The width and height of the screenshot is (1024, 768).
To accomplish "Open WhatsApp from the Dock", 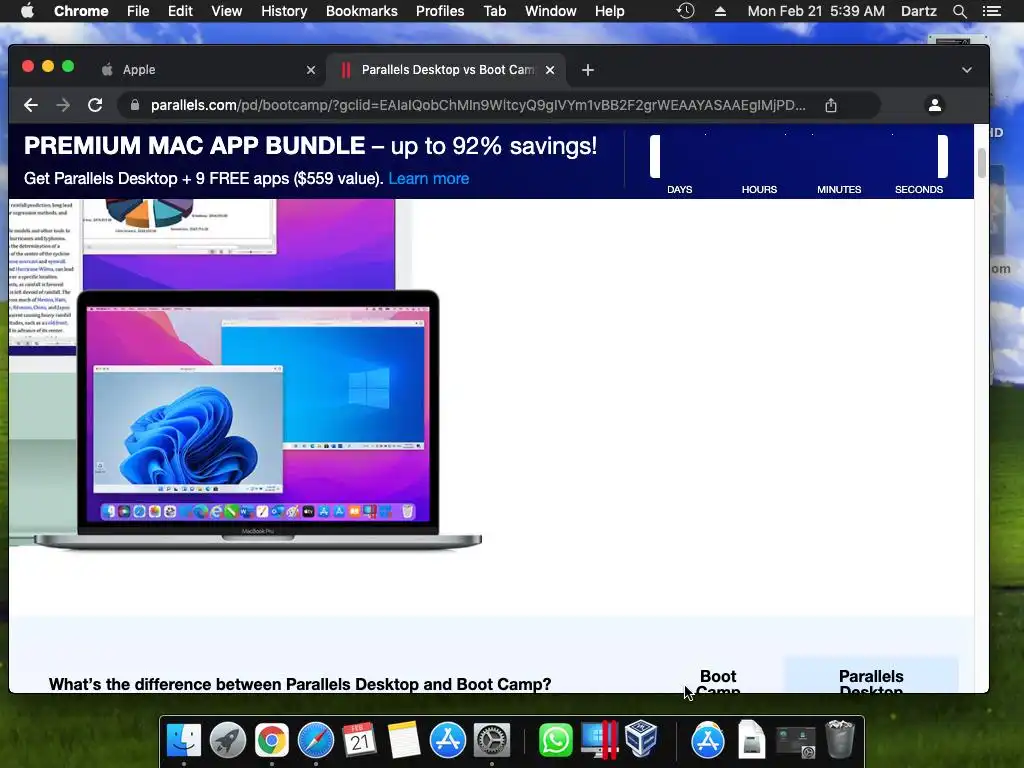I will click(x=555, y=740).
